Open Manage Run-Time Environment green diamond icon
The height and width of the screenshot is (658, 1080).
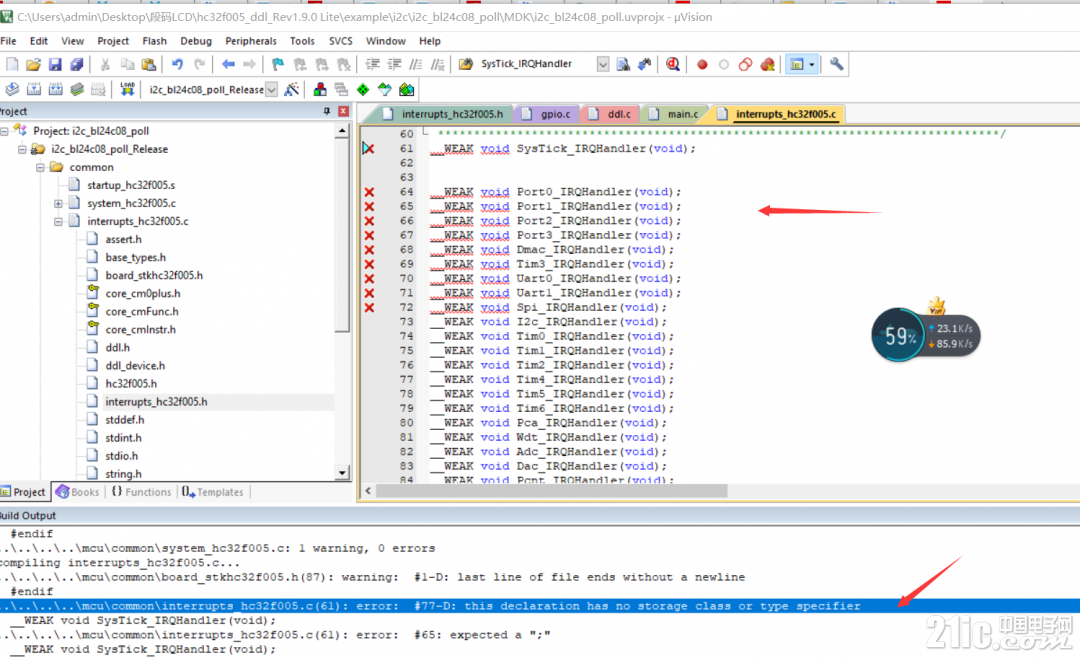click(363, 89)
